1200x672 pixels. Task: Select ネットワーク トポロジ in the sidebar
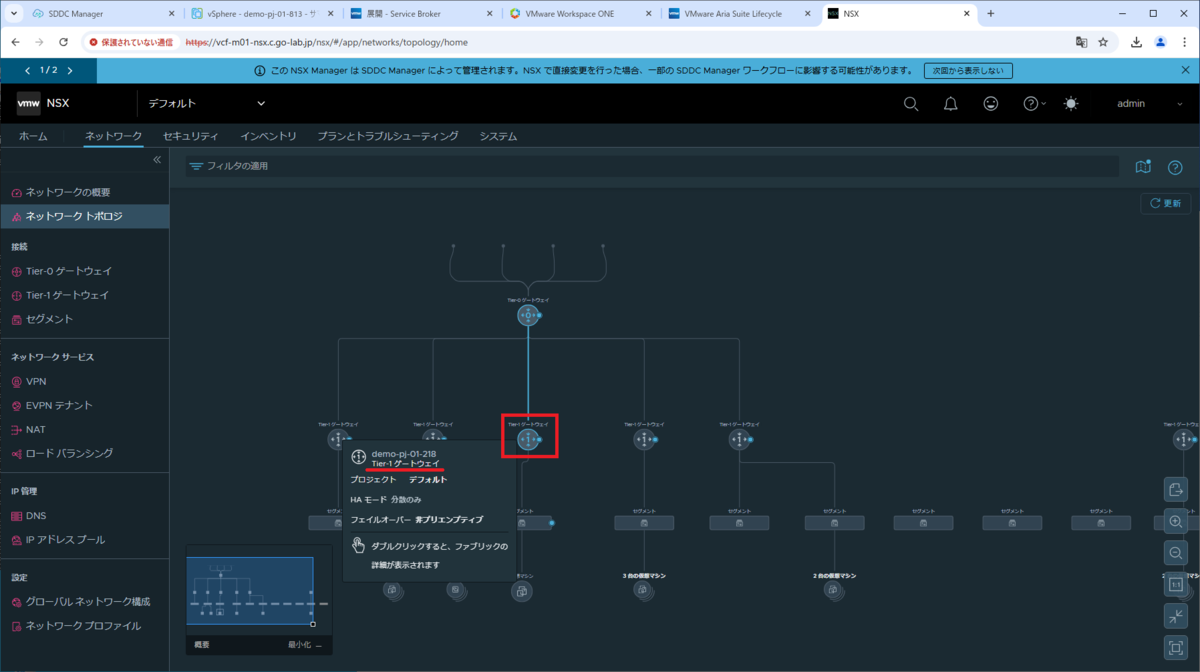[84, 216]
